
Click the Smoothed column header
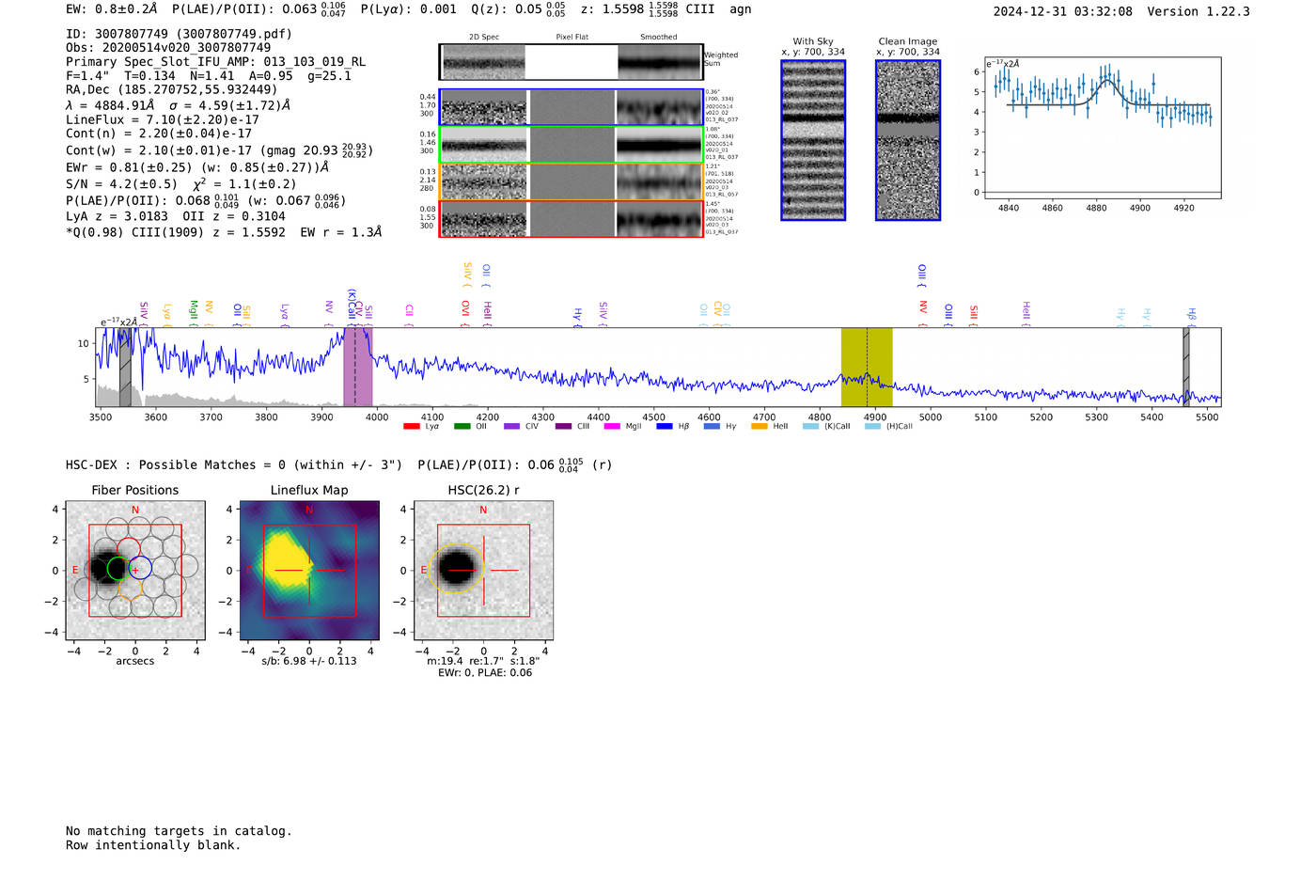point(659,38)
